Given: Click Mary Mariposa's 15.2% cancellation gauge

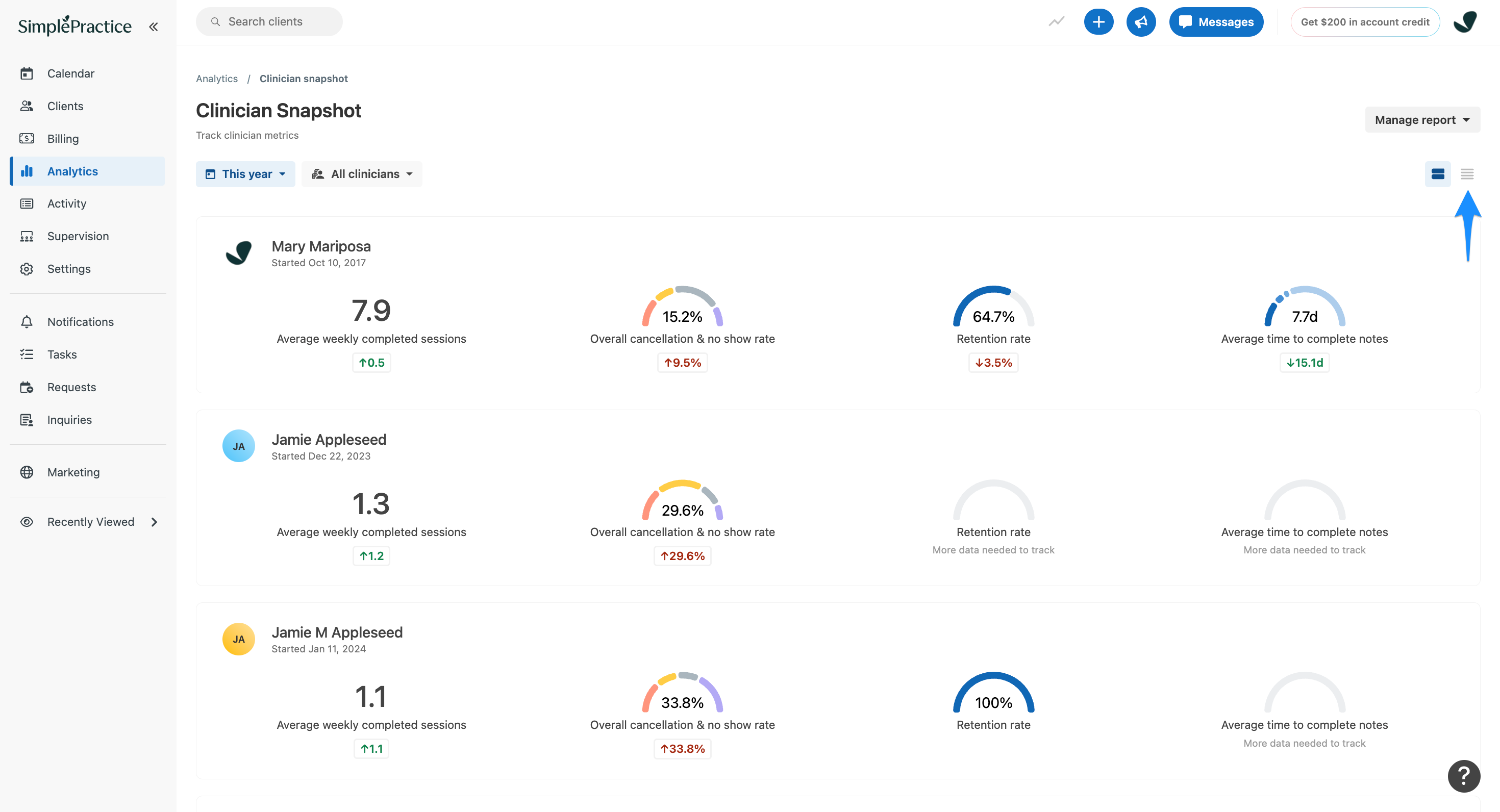Looking at the screenshot, I should point(683,306).
